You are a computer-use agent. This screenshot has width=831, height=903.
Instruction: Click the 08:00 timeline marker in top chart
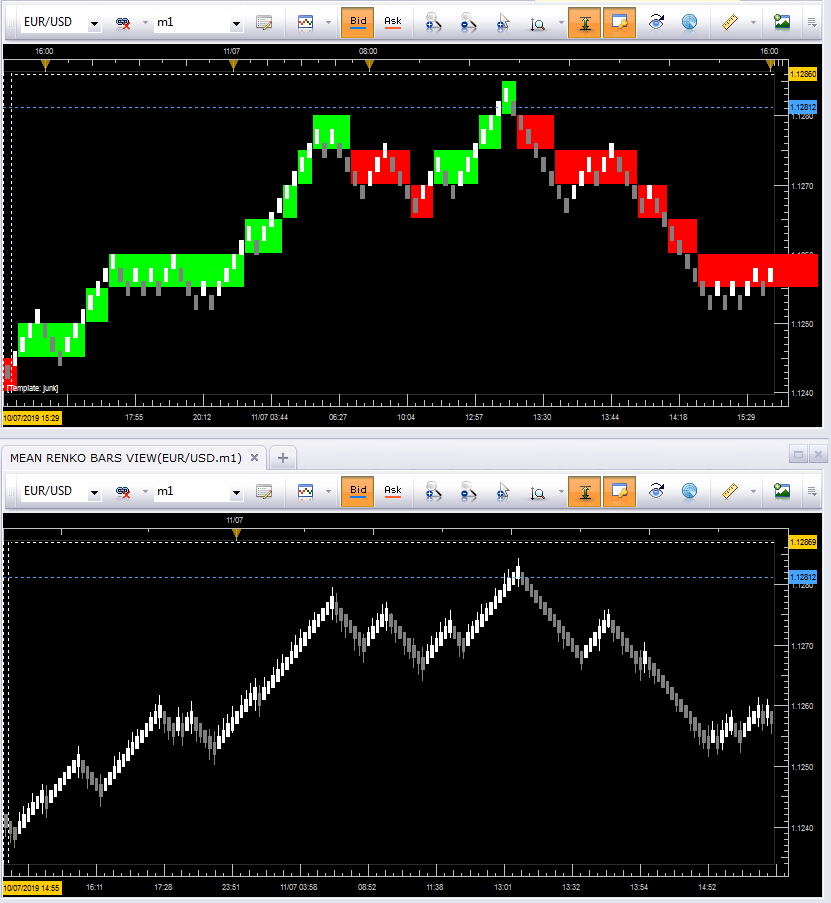(369, 65)
